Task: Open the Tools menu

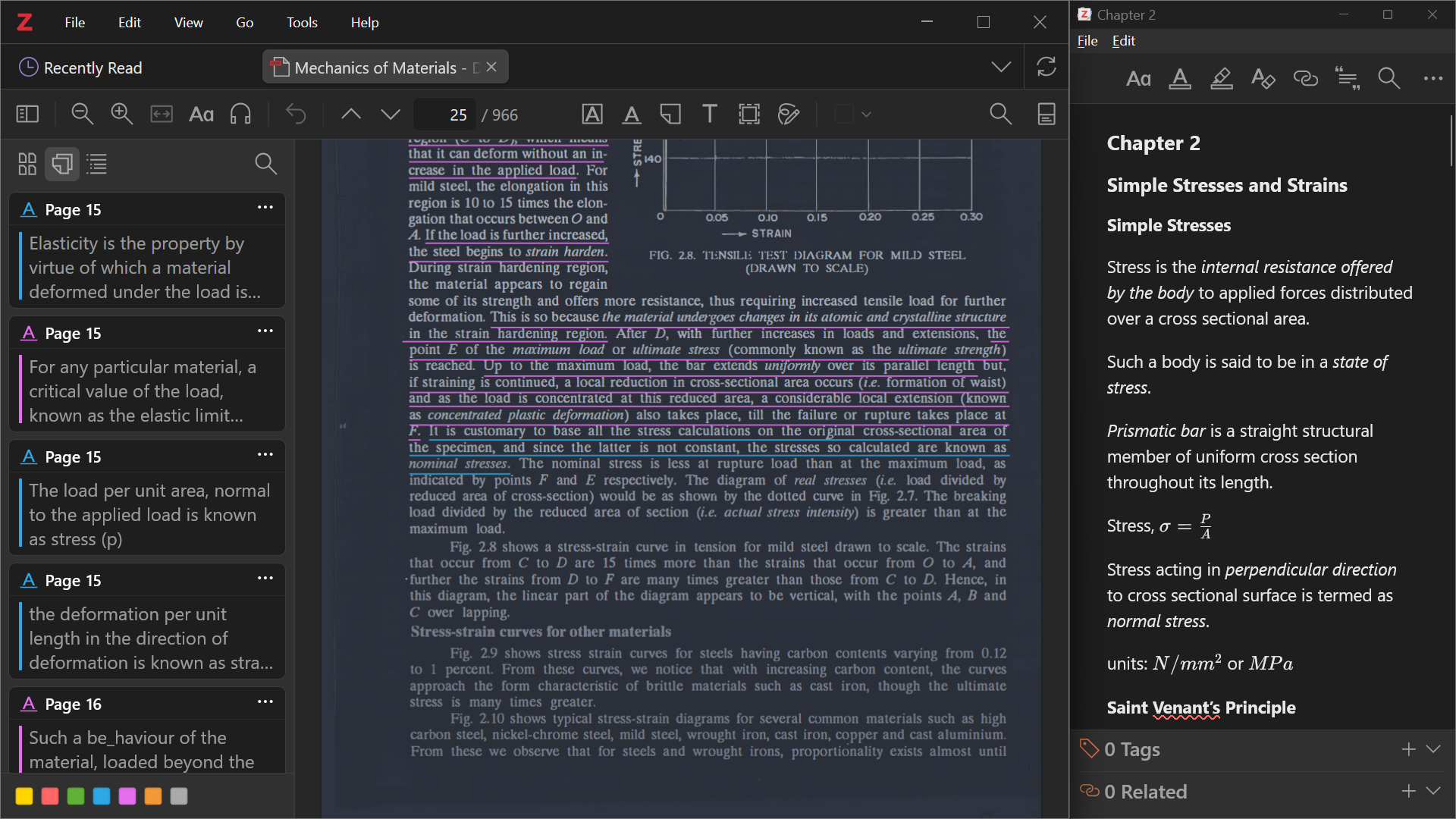Action: pyautogui.click(x=302, y=22)
